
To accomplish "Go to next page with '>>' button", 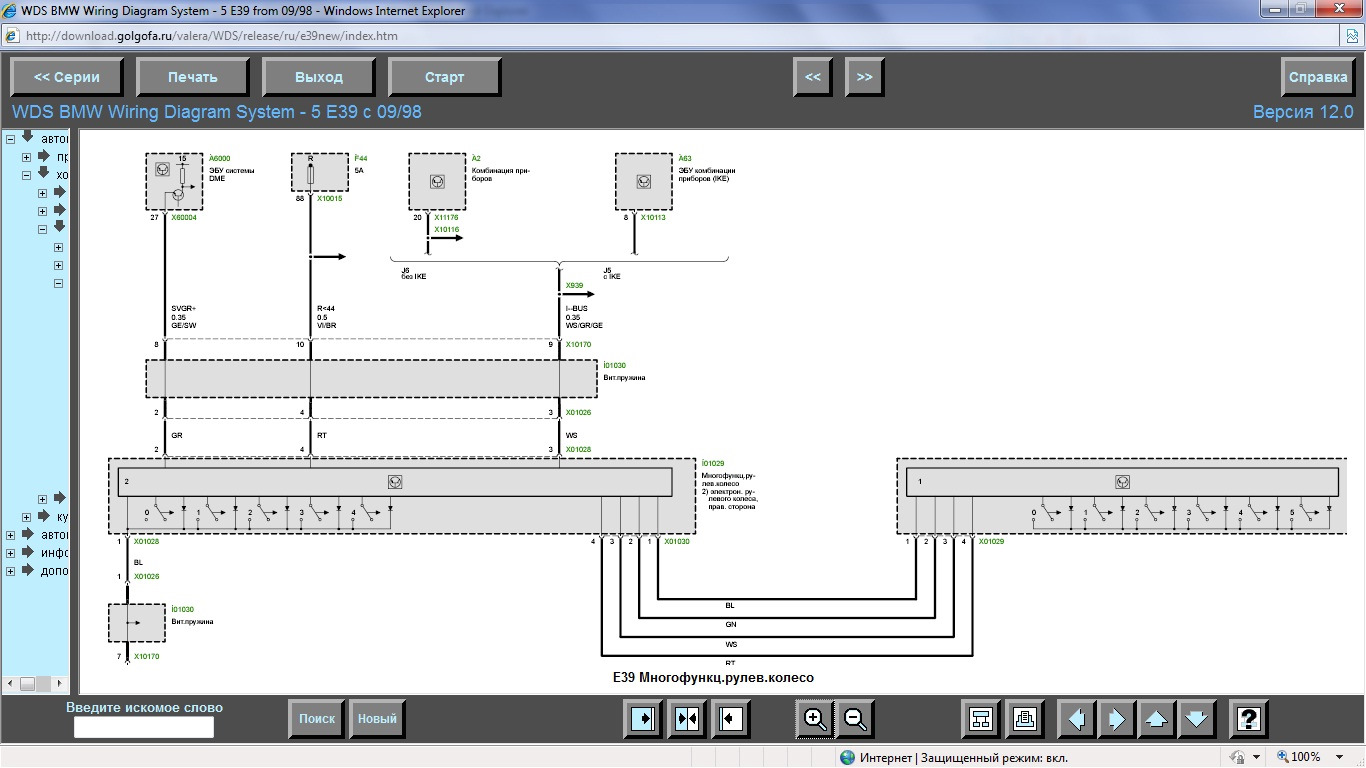I will [864, 77].
